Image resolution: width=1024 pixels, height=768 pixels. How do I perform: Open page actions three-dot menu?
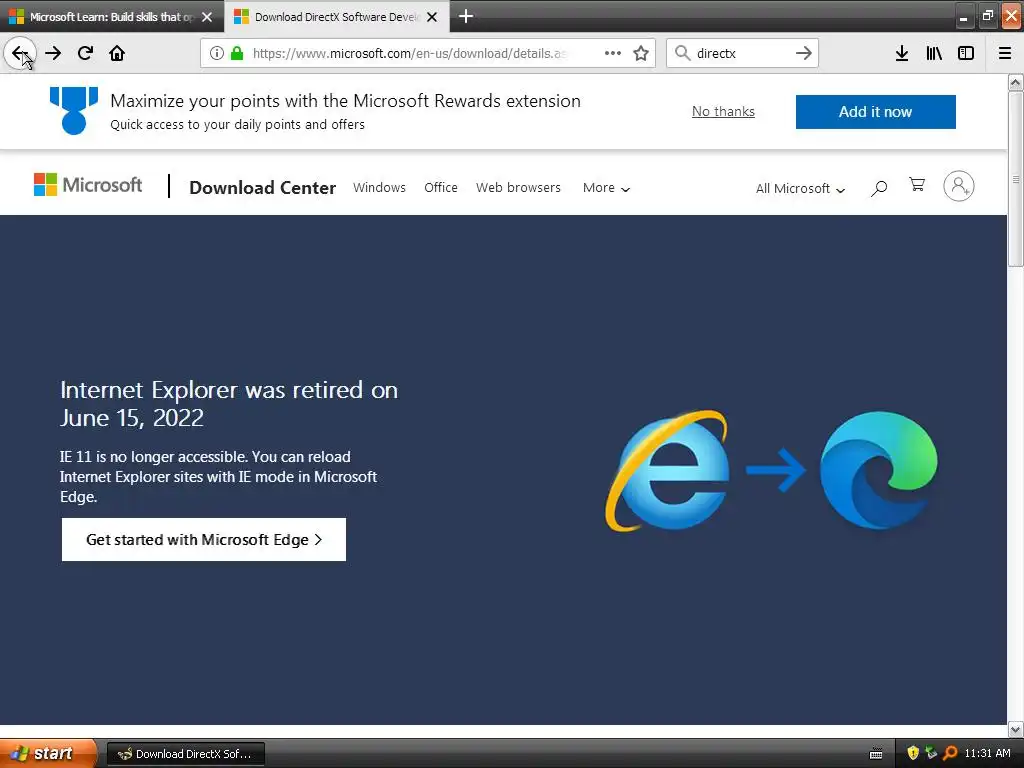(x=613, y=53)
